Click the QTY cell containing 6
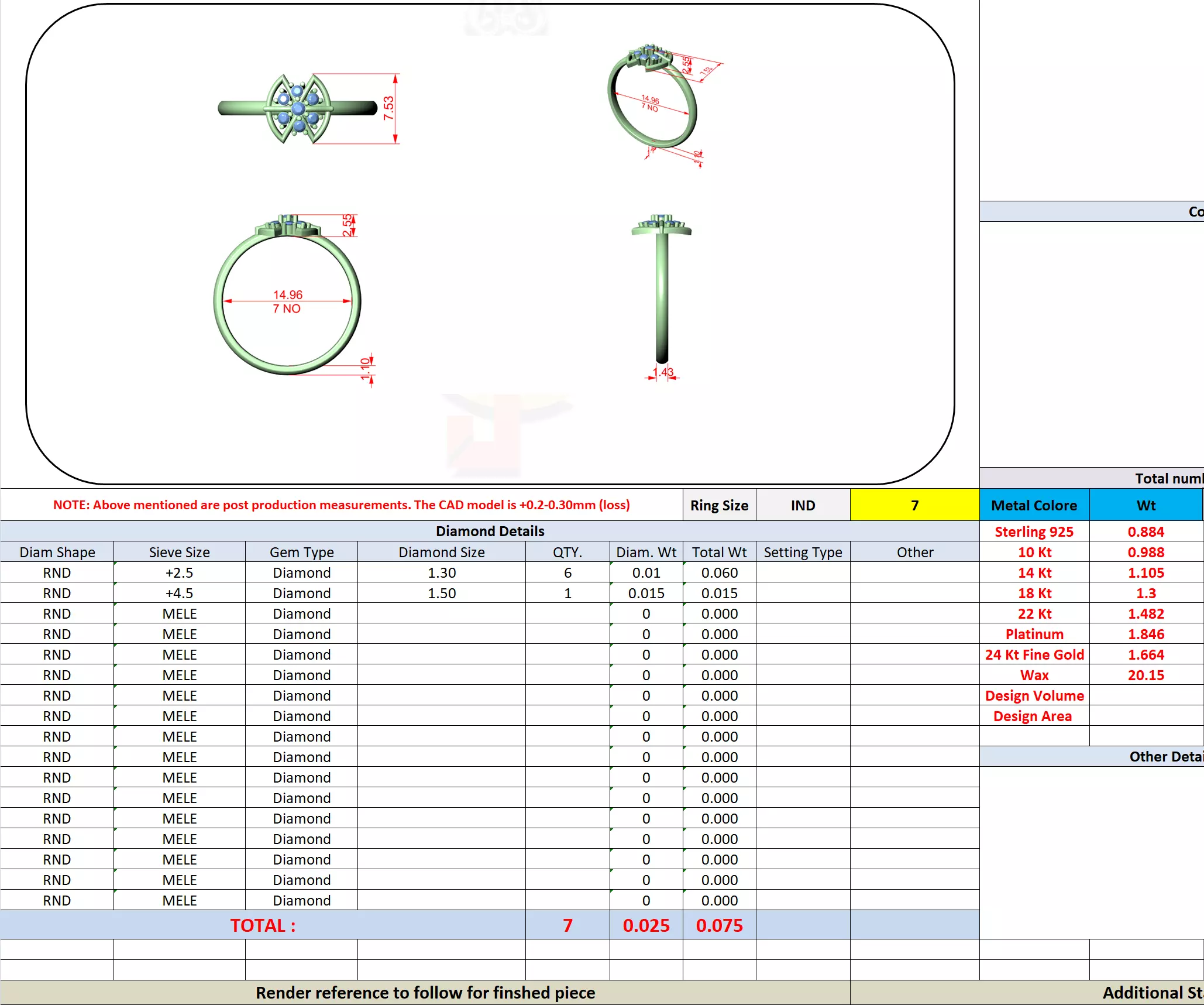1204x1005 pixels. coord(567,572)
